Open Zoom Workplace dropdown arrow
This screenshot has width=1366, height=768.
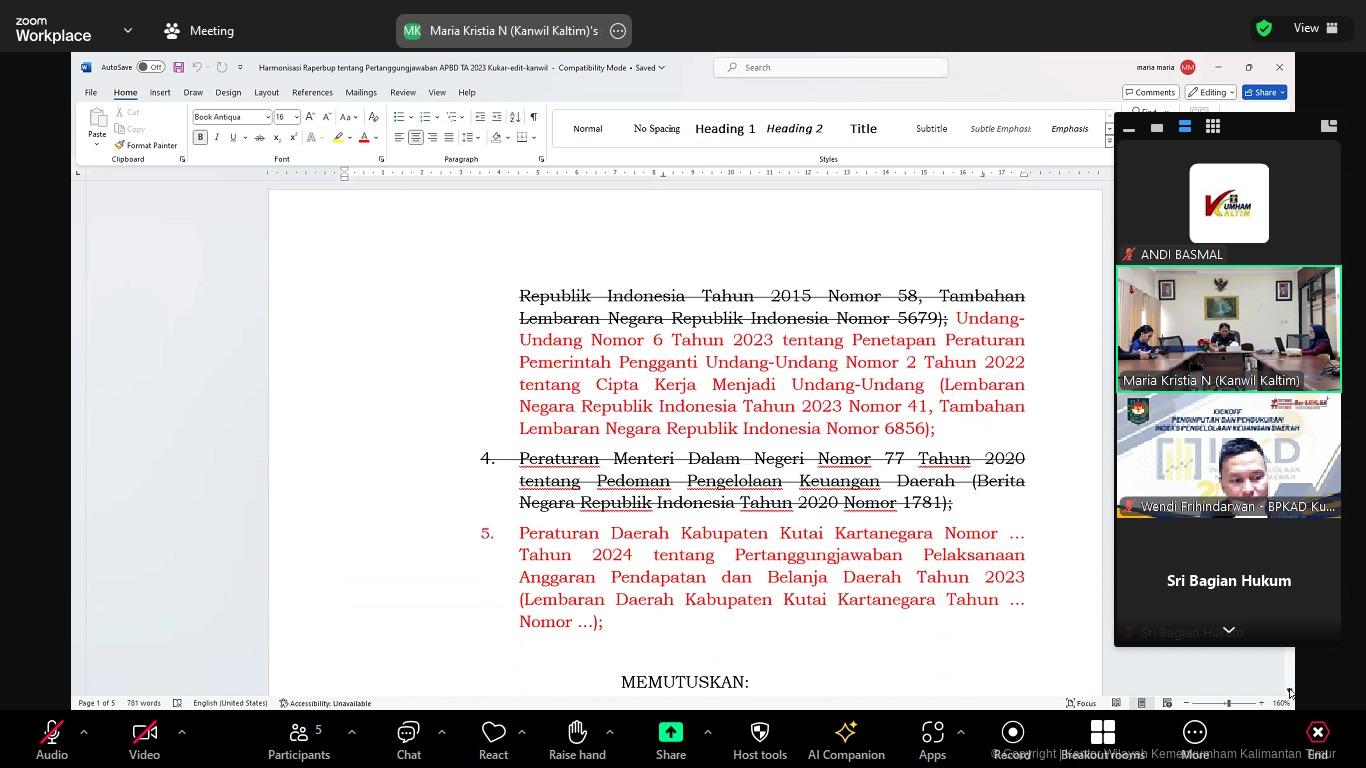coord(127,31)
